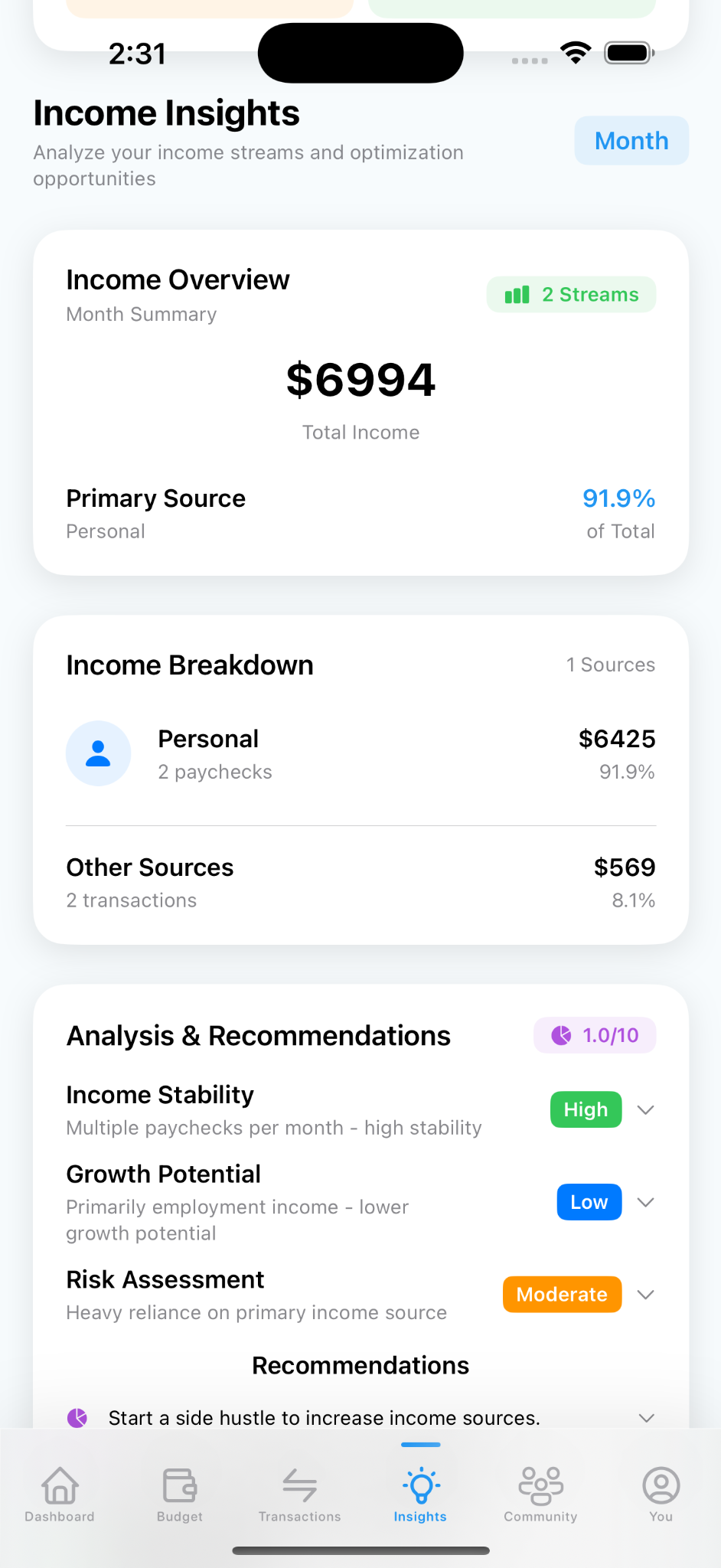Tap the 1.0/10 score pie indicator
This screenshot has height=1568, width=721.
561,1035
